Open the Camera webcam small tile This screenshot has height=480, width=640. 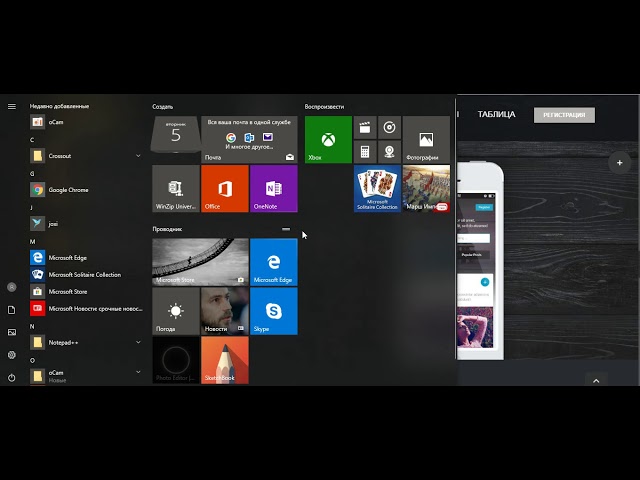389,152
